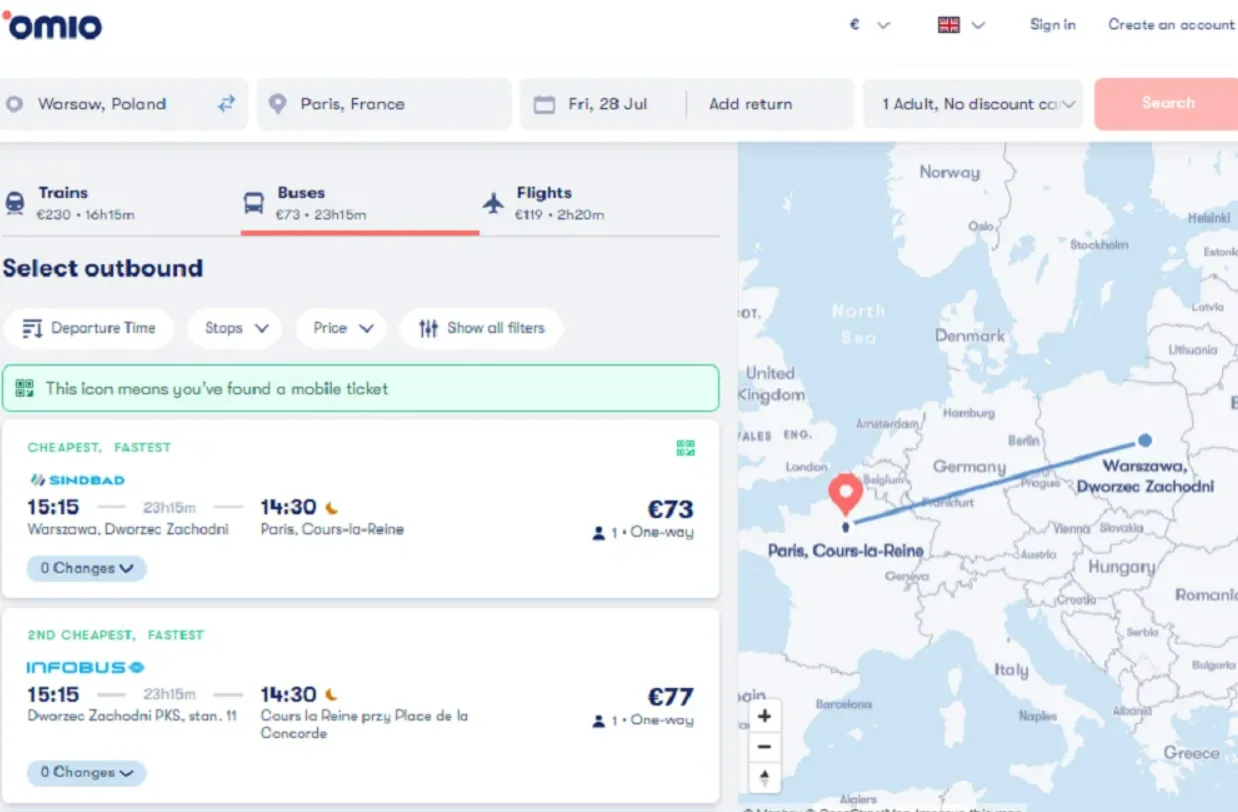
Task: Click the Paris destination pin icon
Action: point(278,104)
